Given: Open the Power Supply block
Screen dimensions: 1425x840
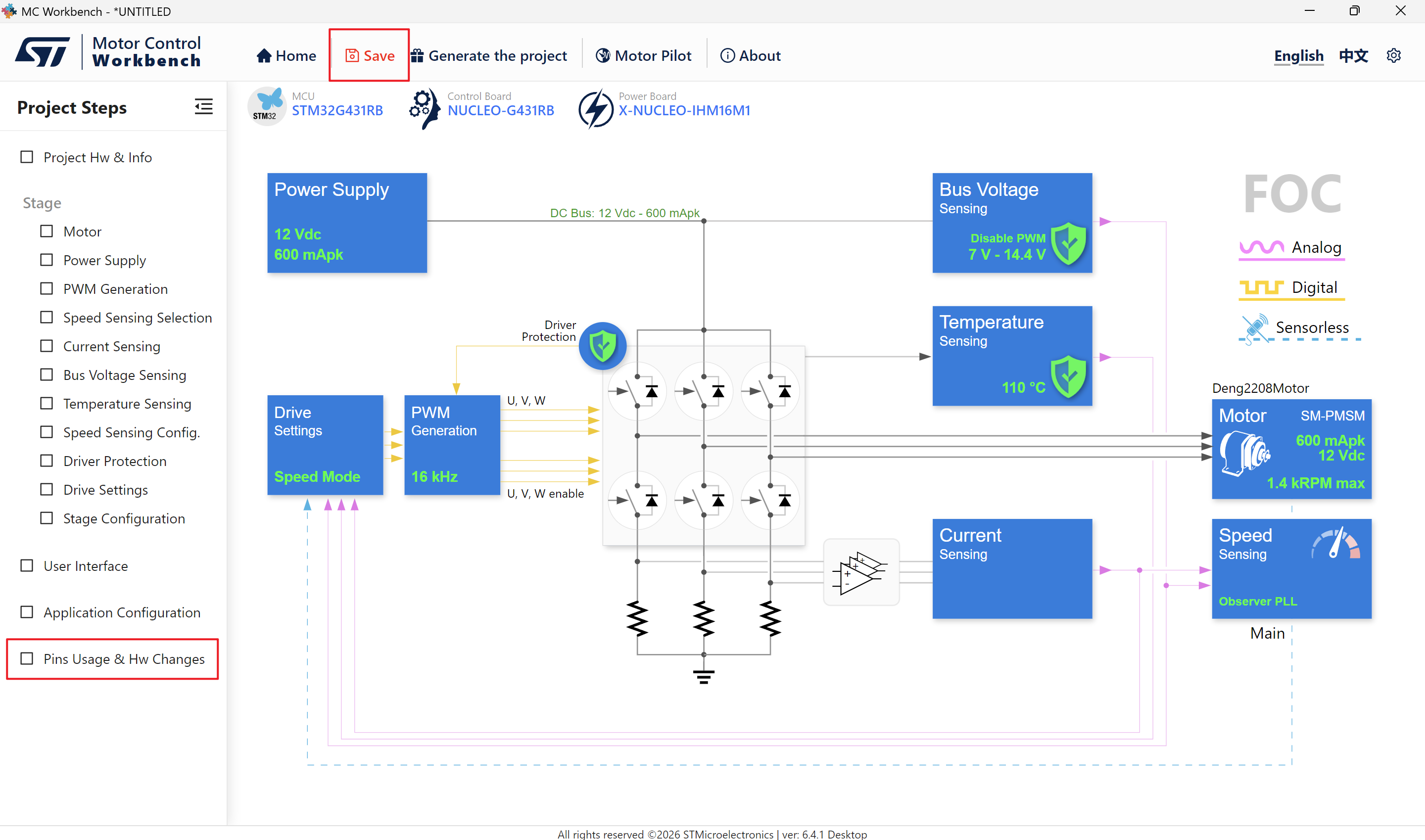Looking at the screenshot, I should tap(347, 223).
